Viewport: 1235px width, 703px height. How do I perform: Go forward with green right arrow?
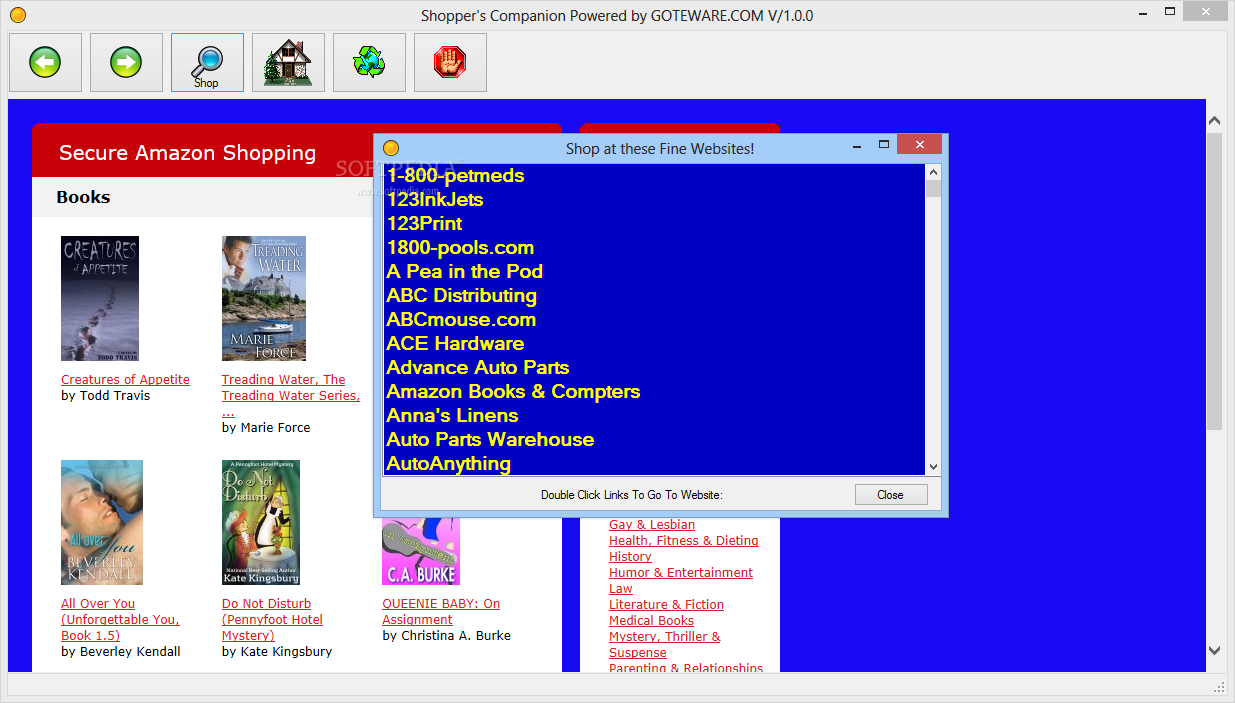[x=126, y=63]
